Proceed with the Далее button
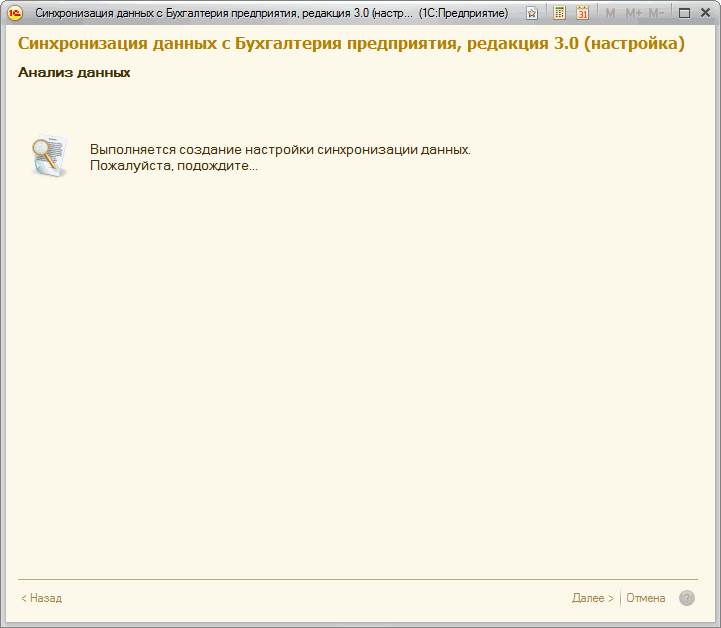Screen dimensions: 721x628 [593, 598]
